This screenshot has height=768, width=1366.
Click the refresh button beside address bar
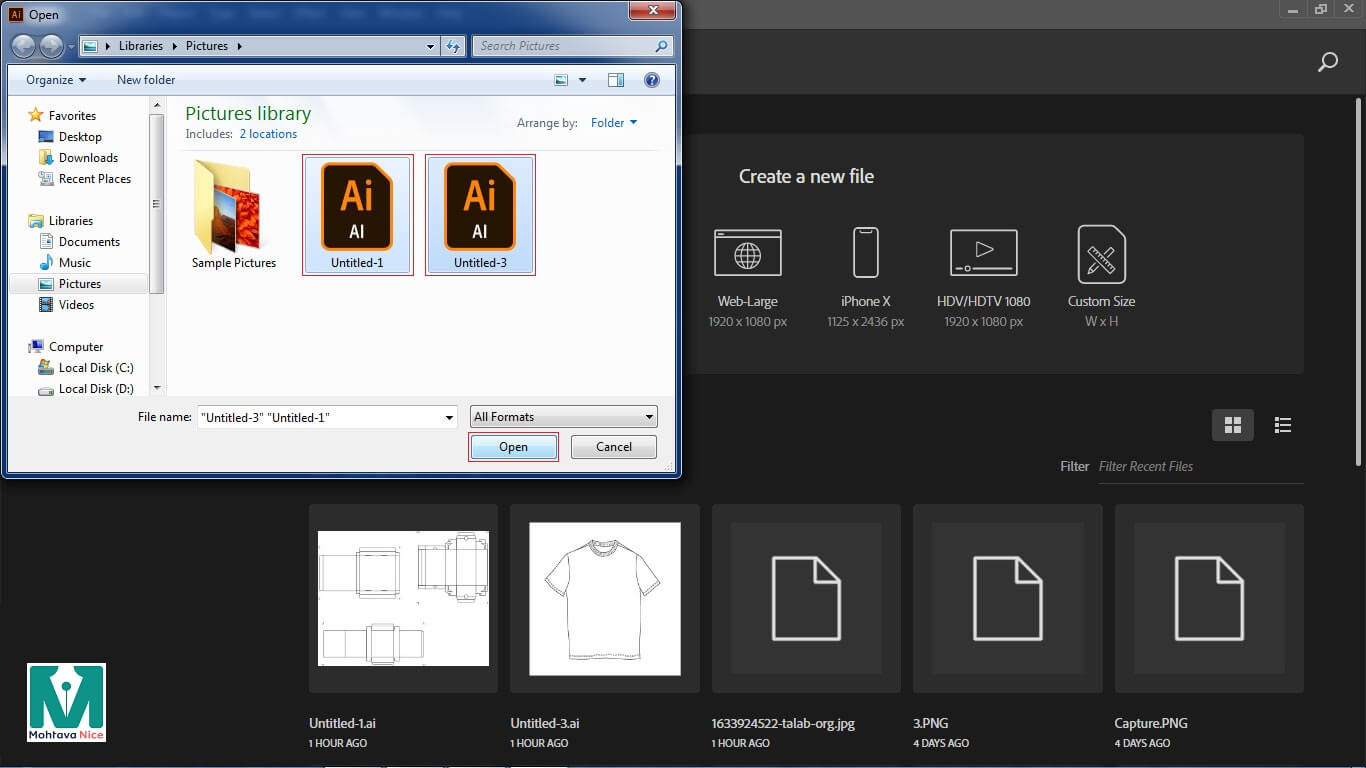pyautogui.click(x=454, y=46)
